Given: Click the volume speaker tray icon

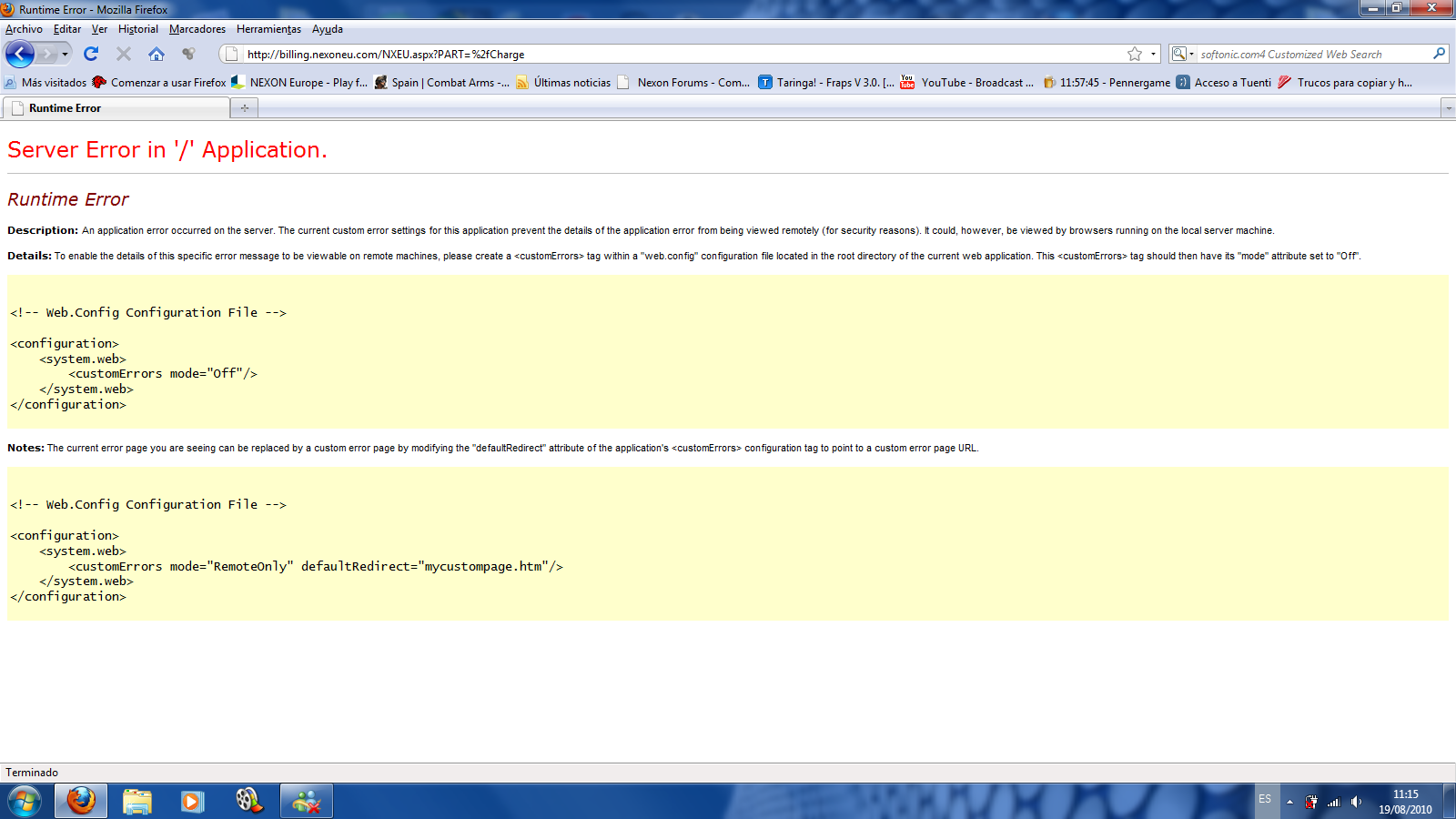Looking at the screenshot, I should pyautogui.click(x=1356, y=802).
